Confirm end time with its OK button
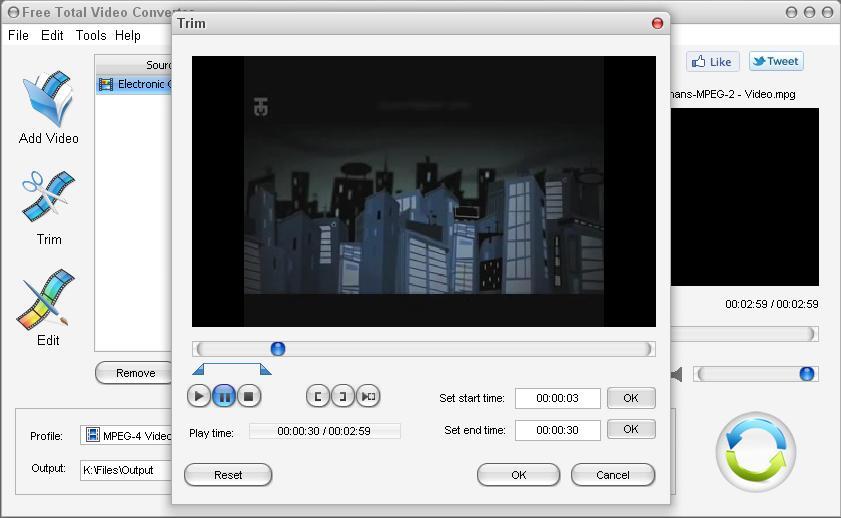This screenshot has height=518, width=841. tap(631, 429)
